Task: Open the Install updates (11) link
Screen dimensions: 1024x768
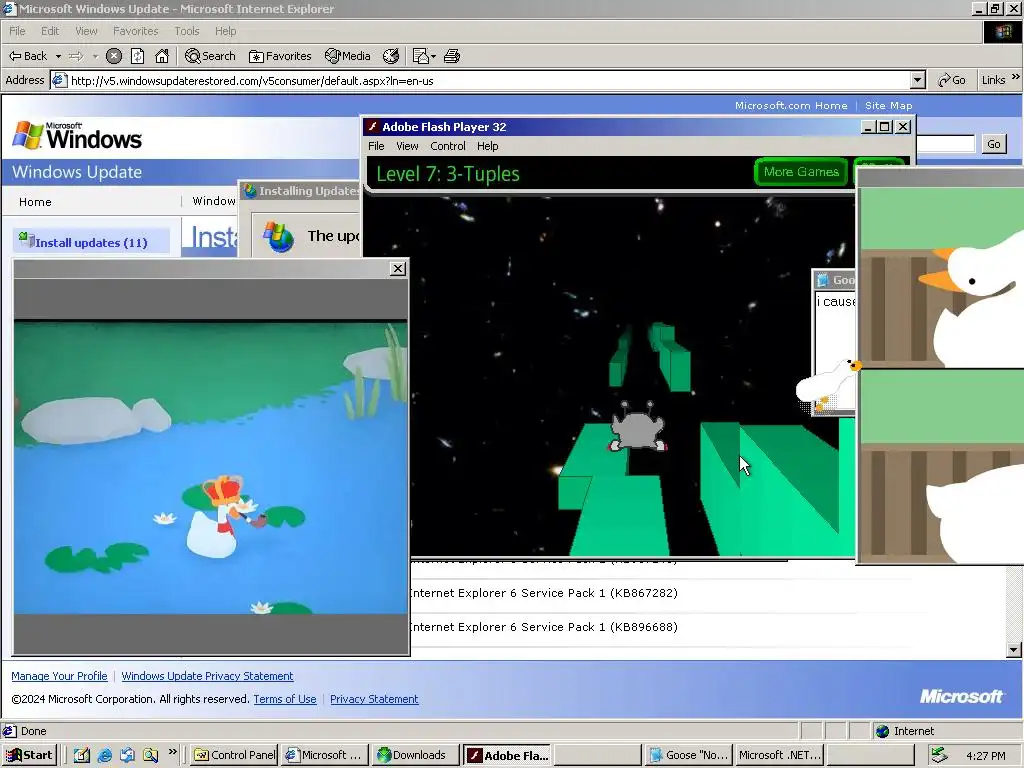Action: pyautogui.click(x=91, y=243)
